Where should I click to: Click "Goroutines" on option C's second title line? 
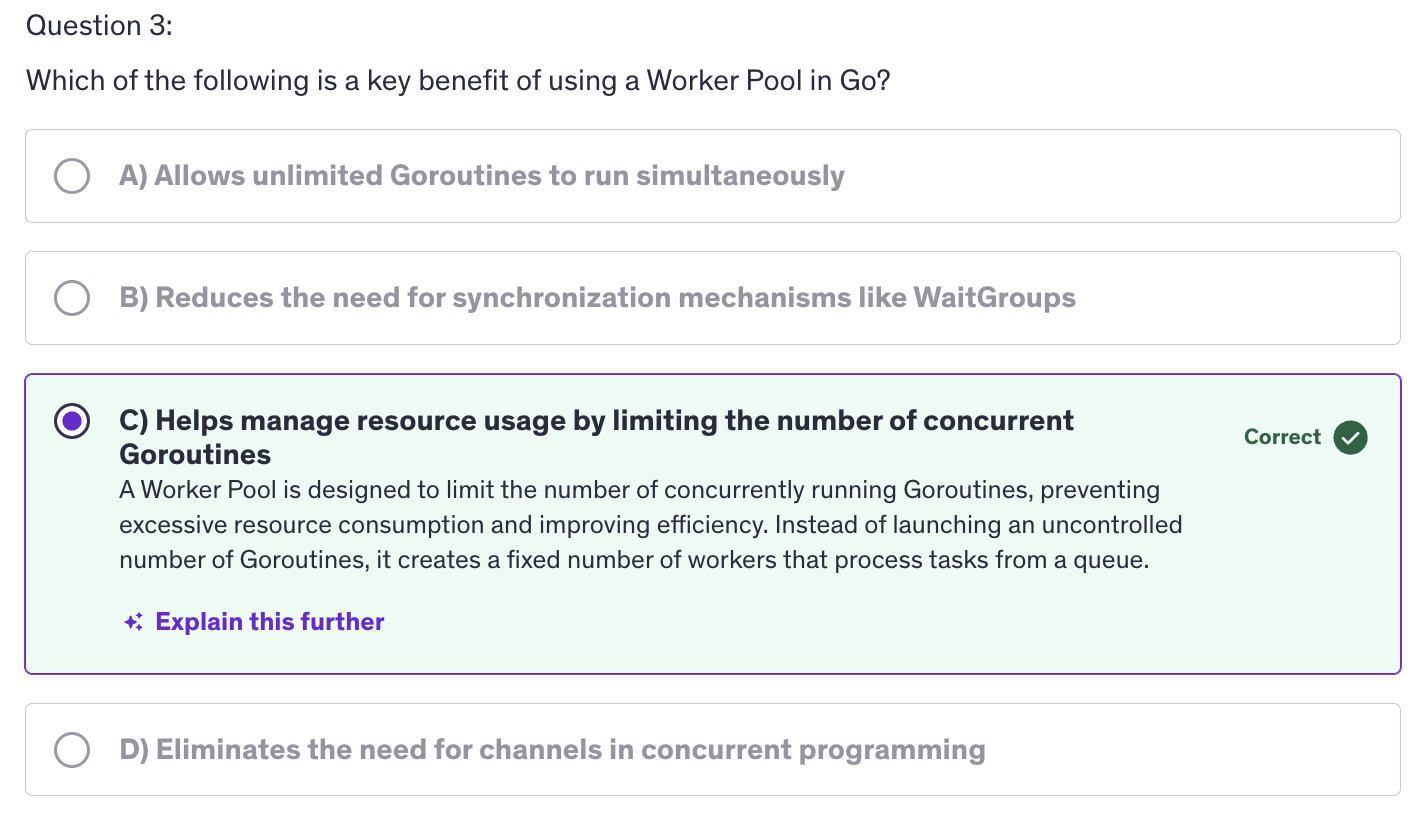(195, 455)
